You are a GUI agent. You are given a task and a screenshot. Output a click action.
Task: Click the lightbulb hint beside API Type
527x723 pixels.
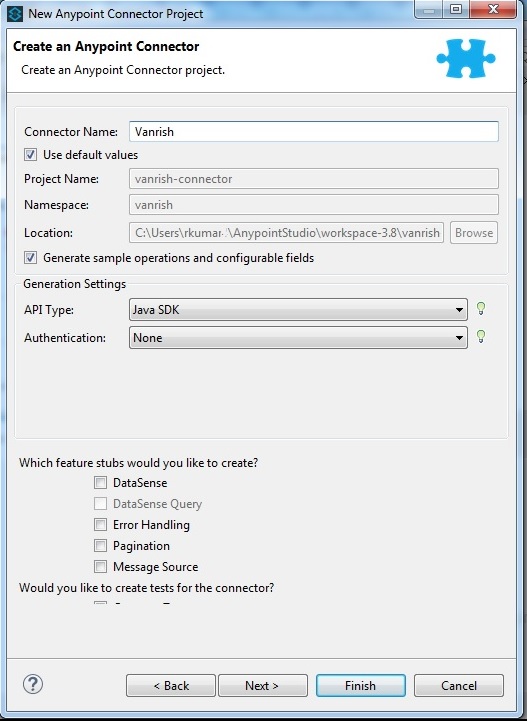[x=481, y=308]
